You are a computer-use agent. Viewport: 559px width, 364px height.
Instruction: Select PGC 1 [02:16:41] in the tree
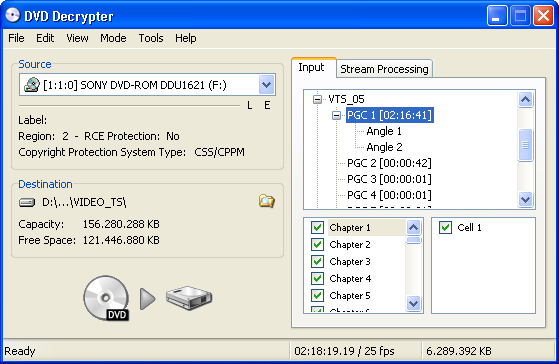pos(390,115)
